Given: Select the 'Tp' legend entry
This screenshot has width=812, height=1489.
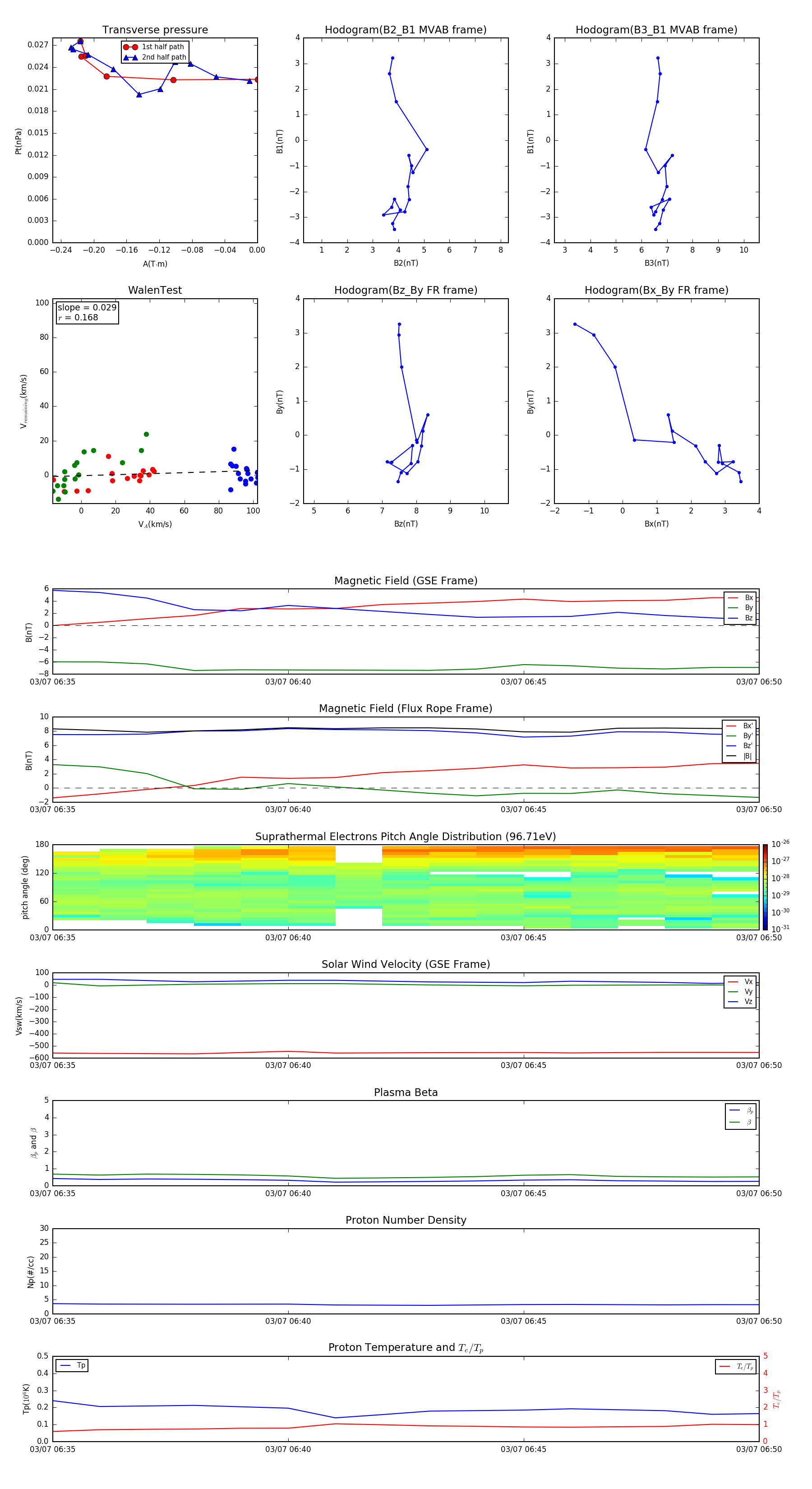Looking at the screenshot, I should pos(72,1365).
